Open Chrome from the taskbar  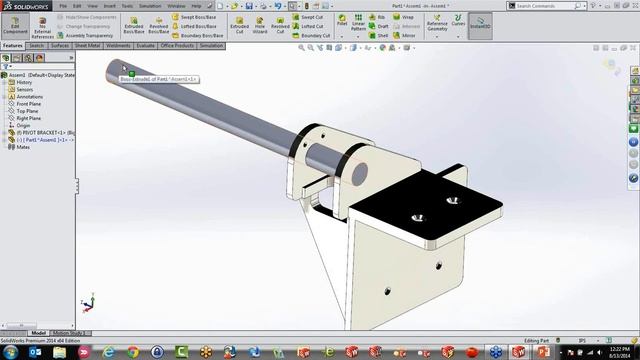coord(133,352)
